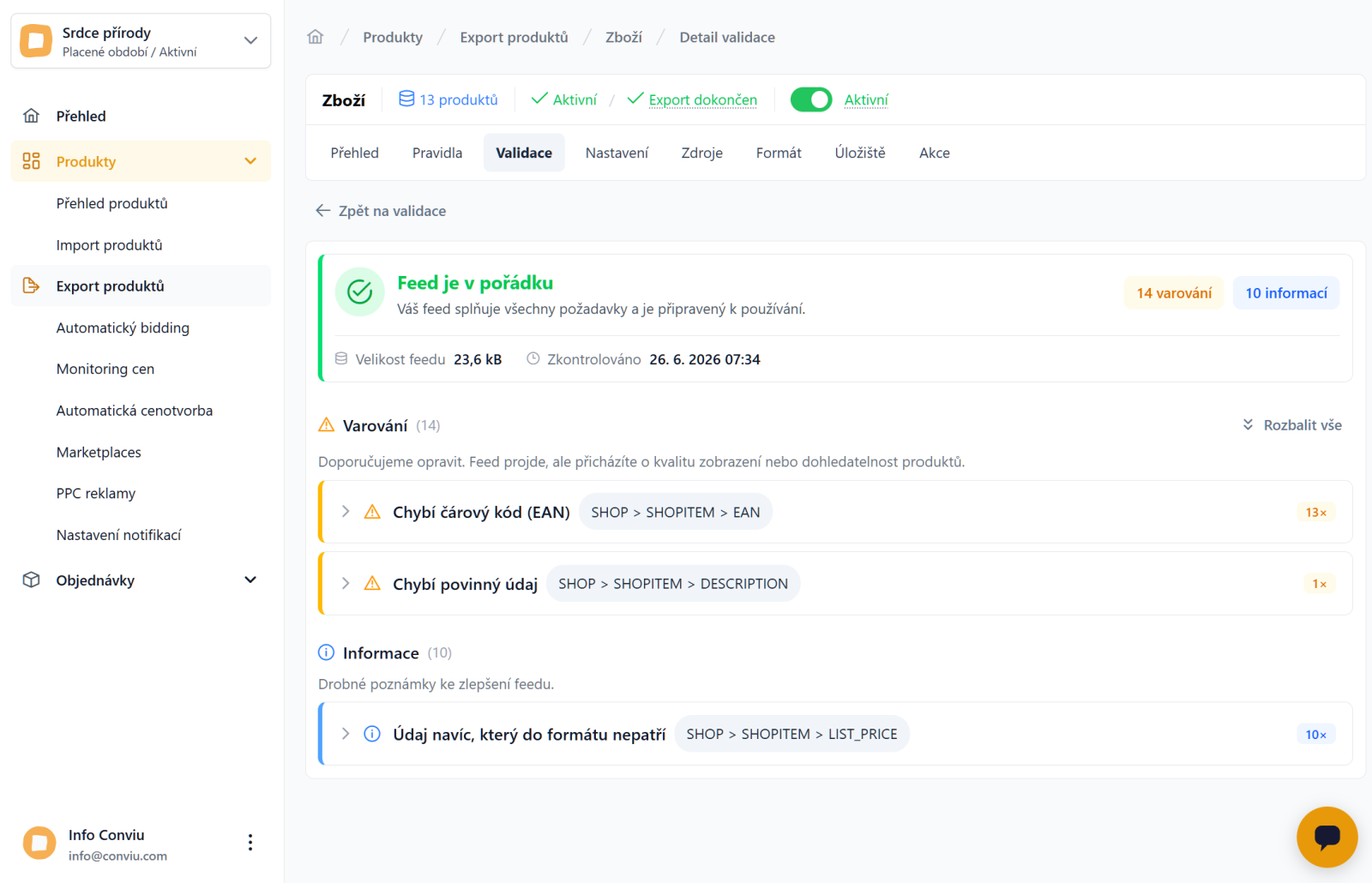
Task: Click the SHOP > SHOPITEM > DESCRIPTION path tag
Action: pos(673,584)
